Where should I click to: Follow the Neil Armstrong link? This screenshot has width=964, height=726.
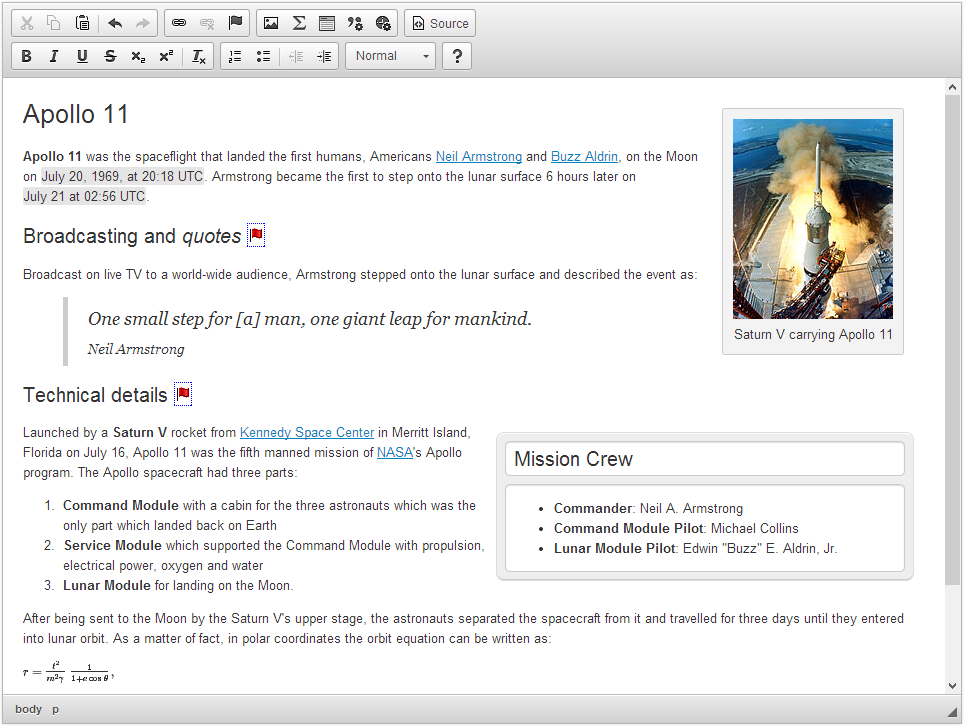pyautogui.click(x=479, y=157)
